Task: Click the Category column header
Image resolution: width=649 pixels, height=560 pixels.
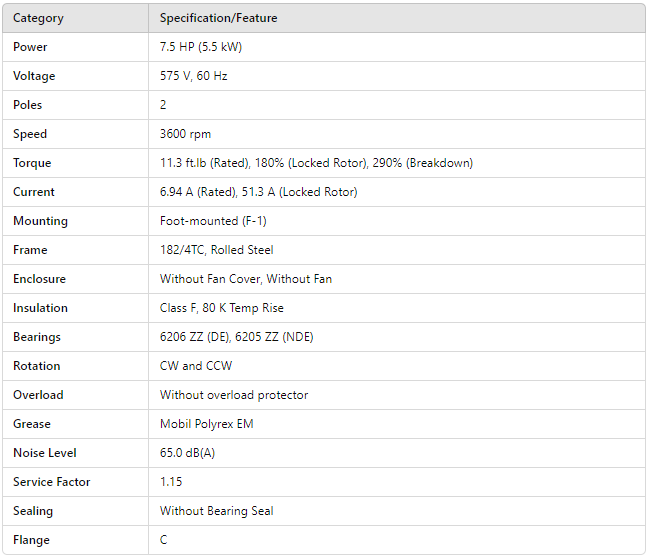Action: pos(39,18)
